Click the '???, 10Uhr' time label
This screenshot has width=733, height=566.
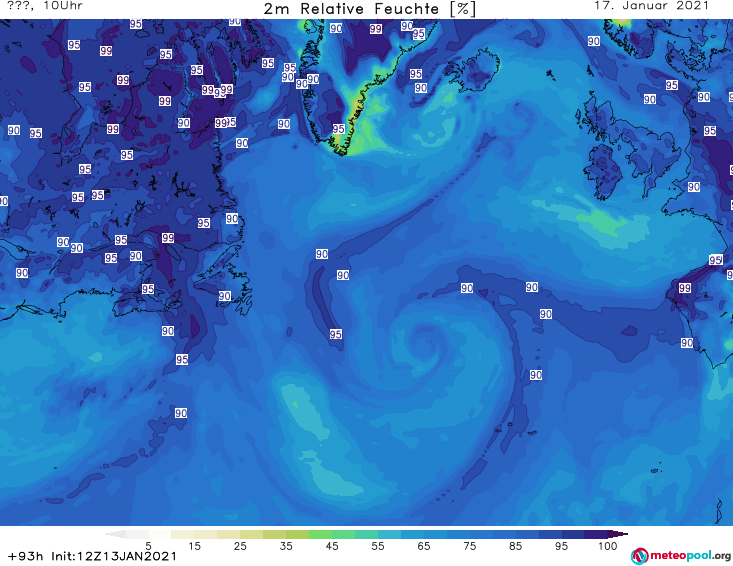[x=45, y=6]
